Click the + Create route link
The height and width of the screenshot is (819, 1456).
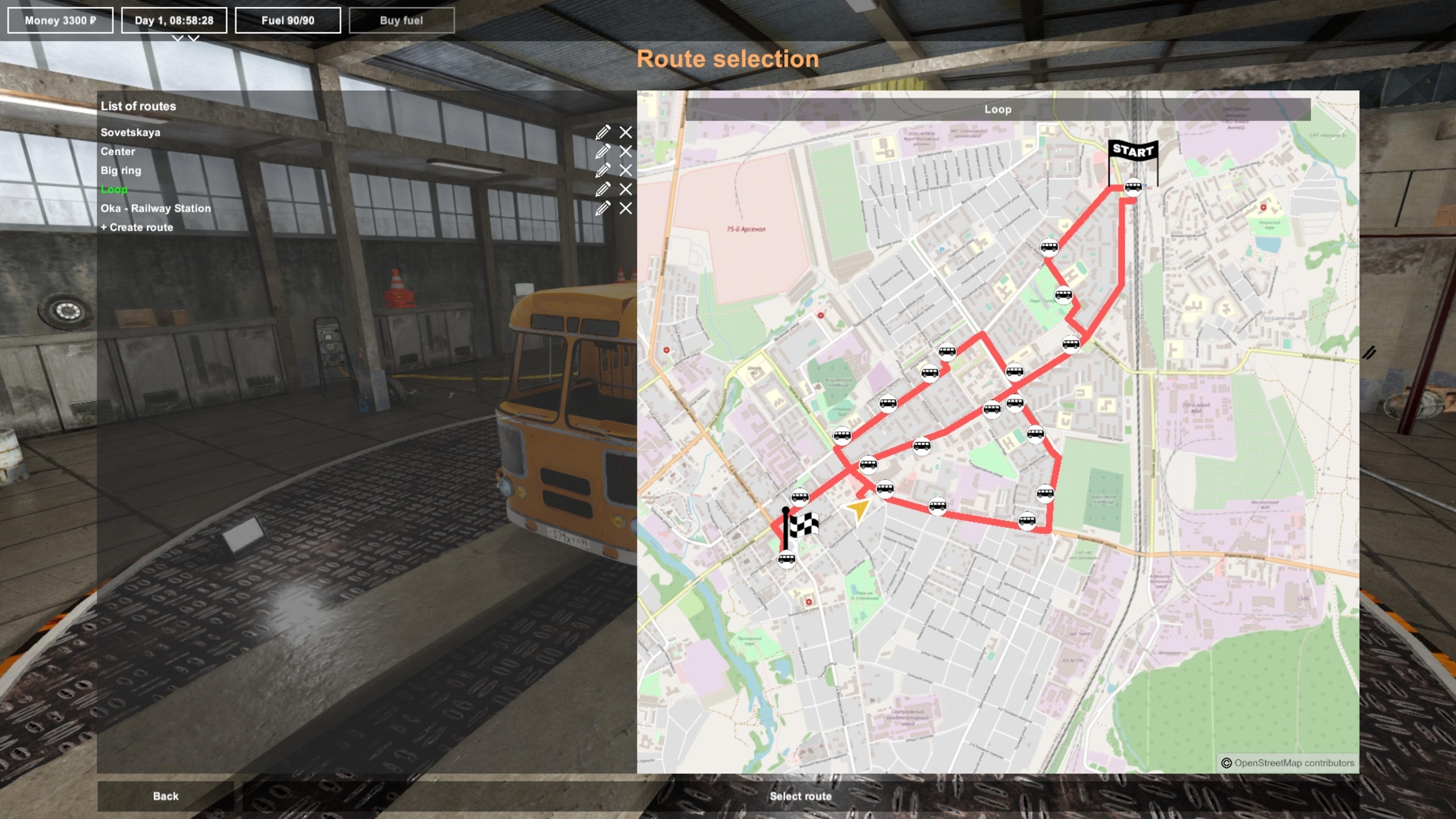136,227
